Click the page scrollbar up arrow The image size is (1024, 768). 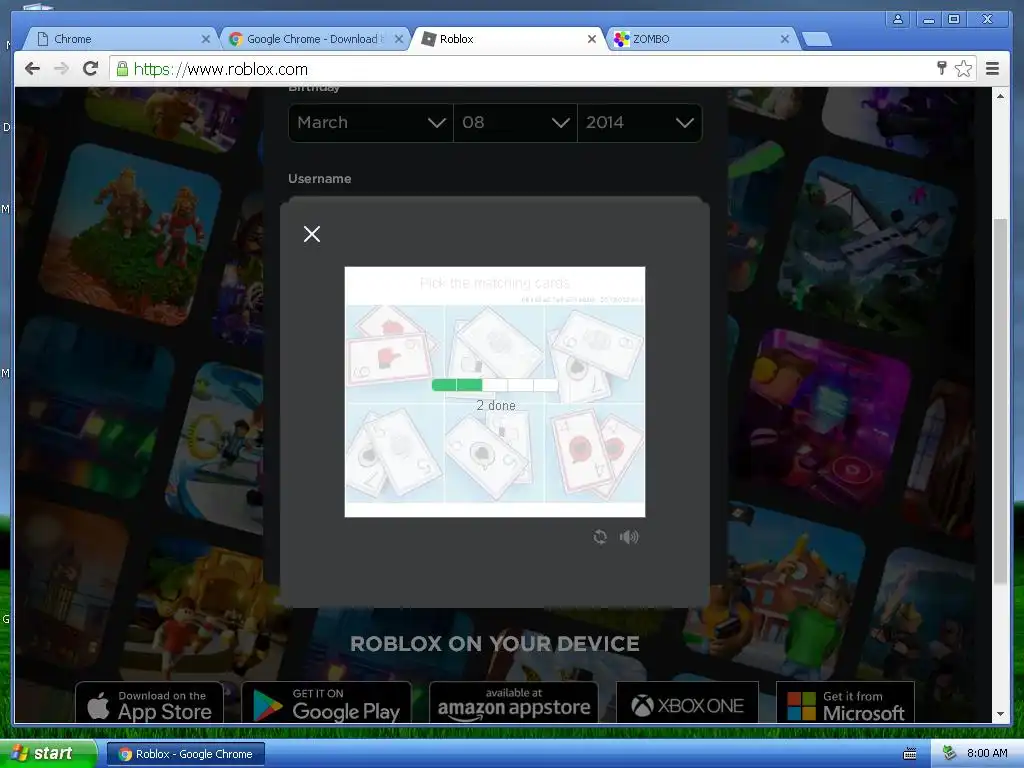[1000, 96]
